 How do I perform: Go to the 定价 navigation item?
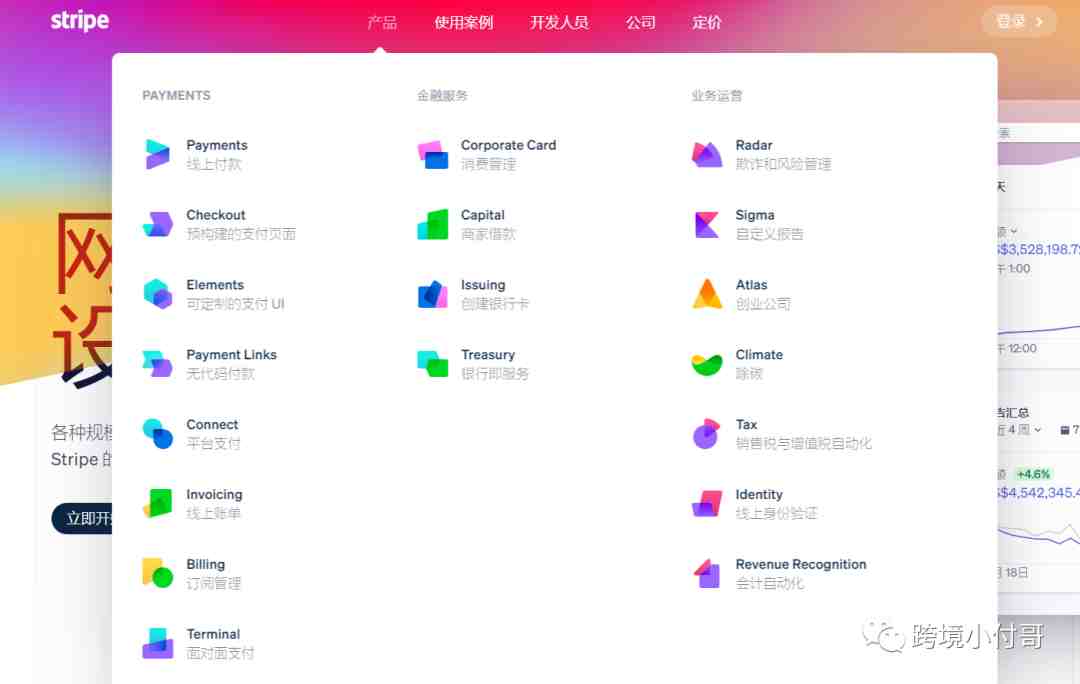click(707, 23)
